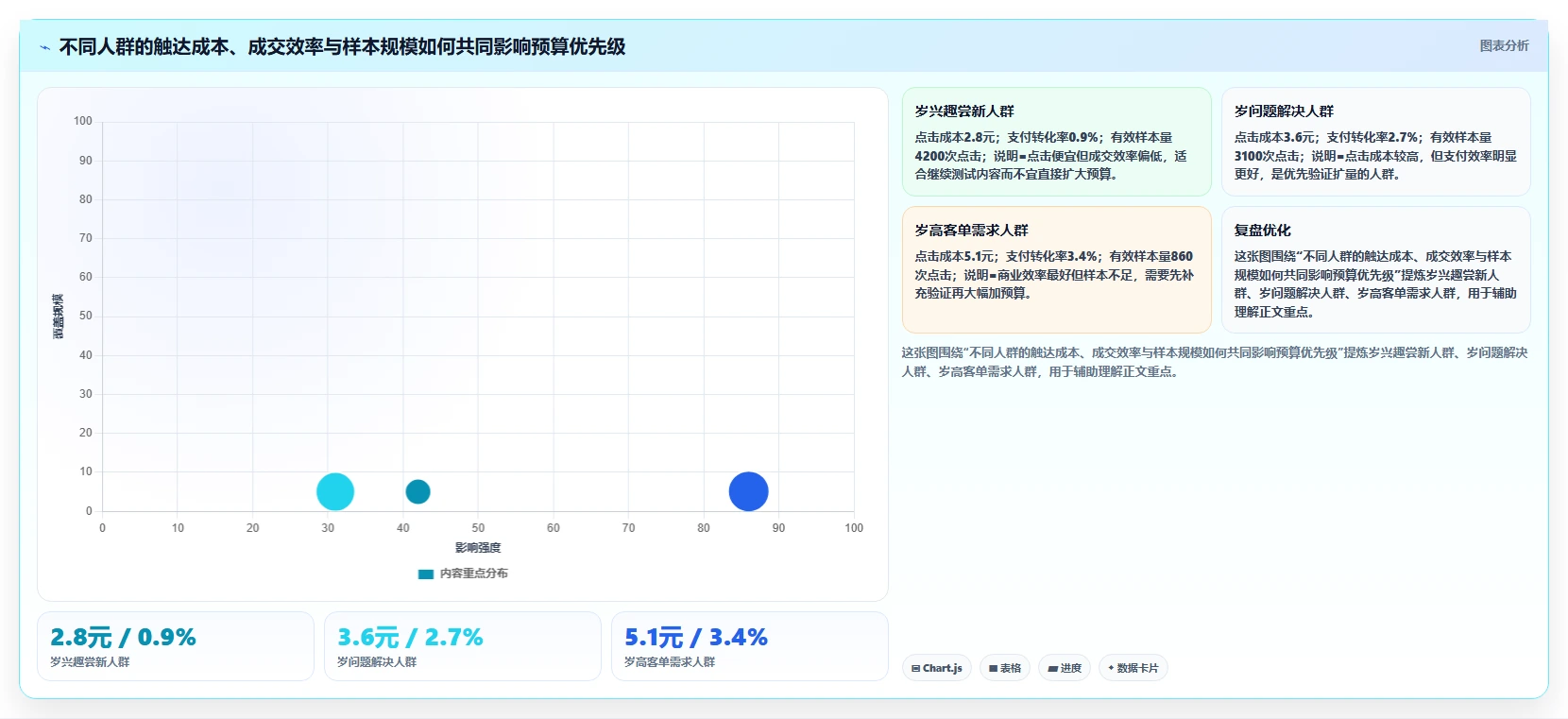Click the 岁兴趣尝新人群 card heading
This screenshot has height=719, width=1568.
(x=964, y=111)
